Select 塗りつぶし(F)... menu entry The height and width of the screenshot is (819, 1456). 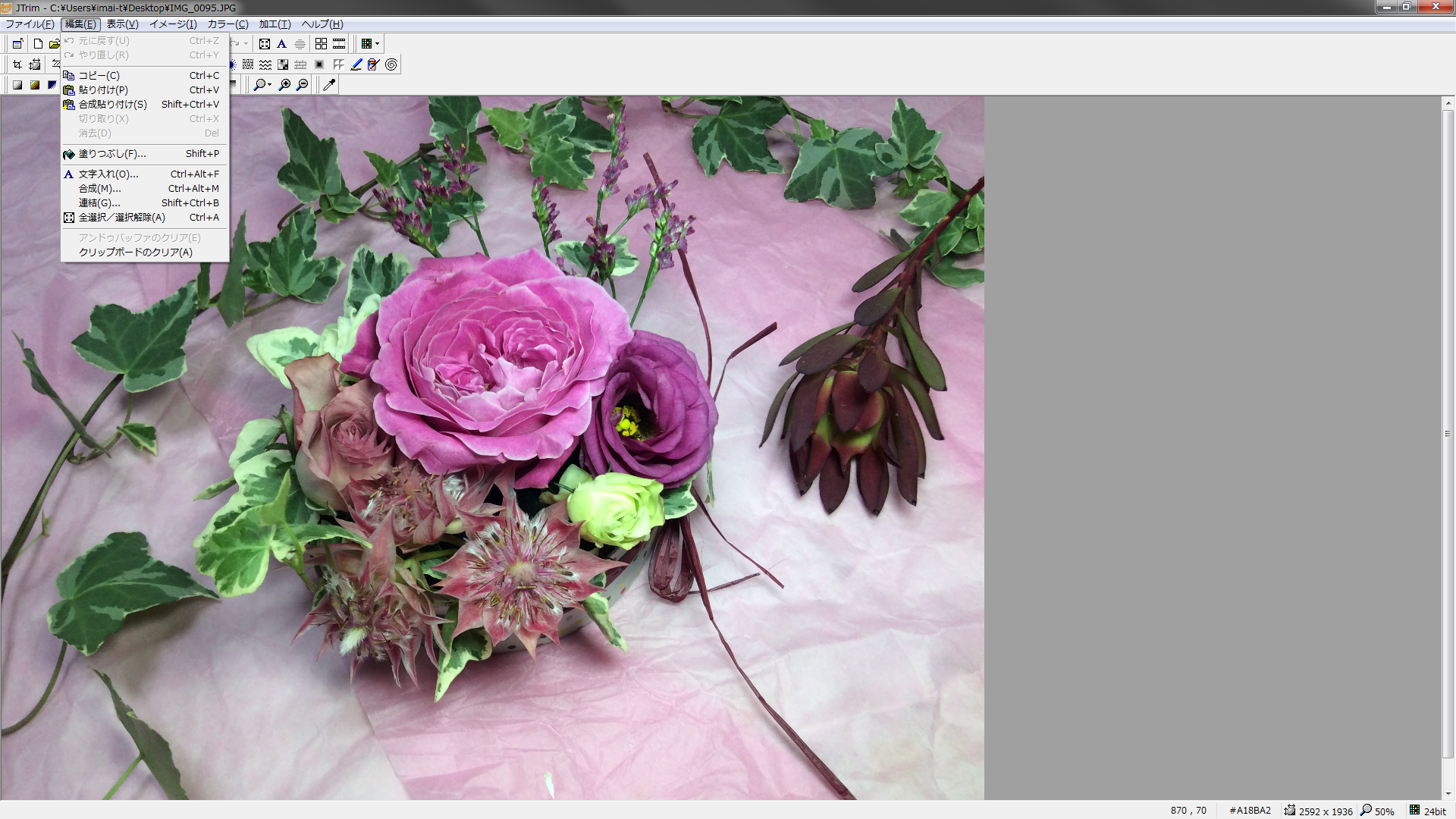point(112,154)
